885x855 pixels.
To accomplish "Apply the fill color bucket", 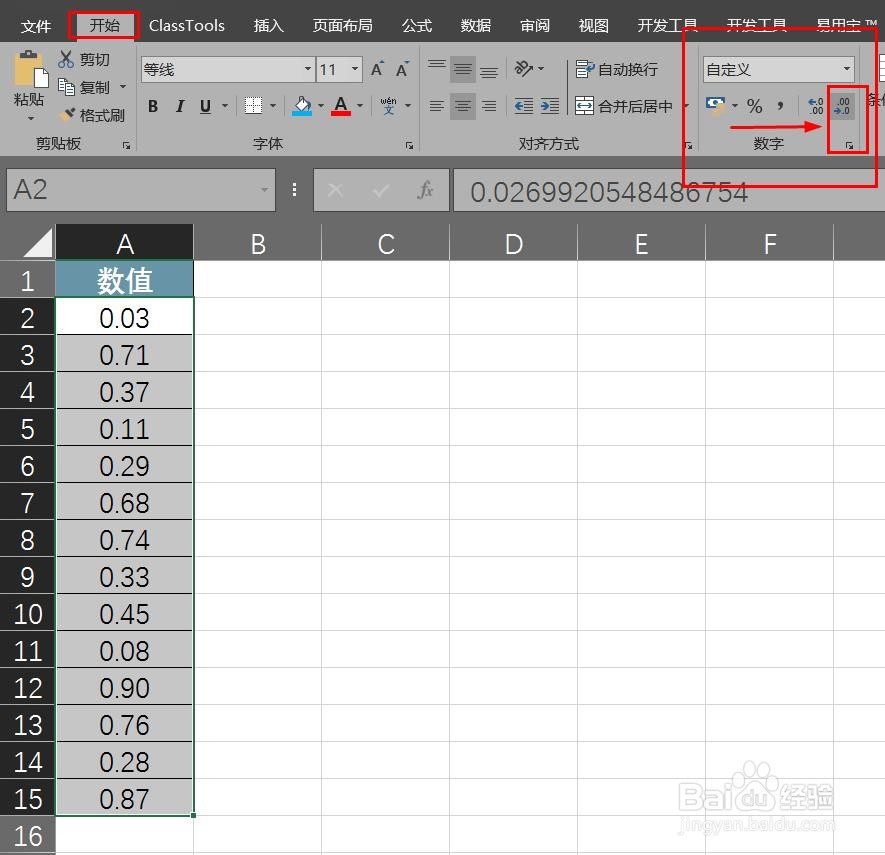I will pyautogui.click(x=302, y=106).
